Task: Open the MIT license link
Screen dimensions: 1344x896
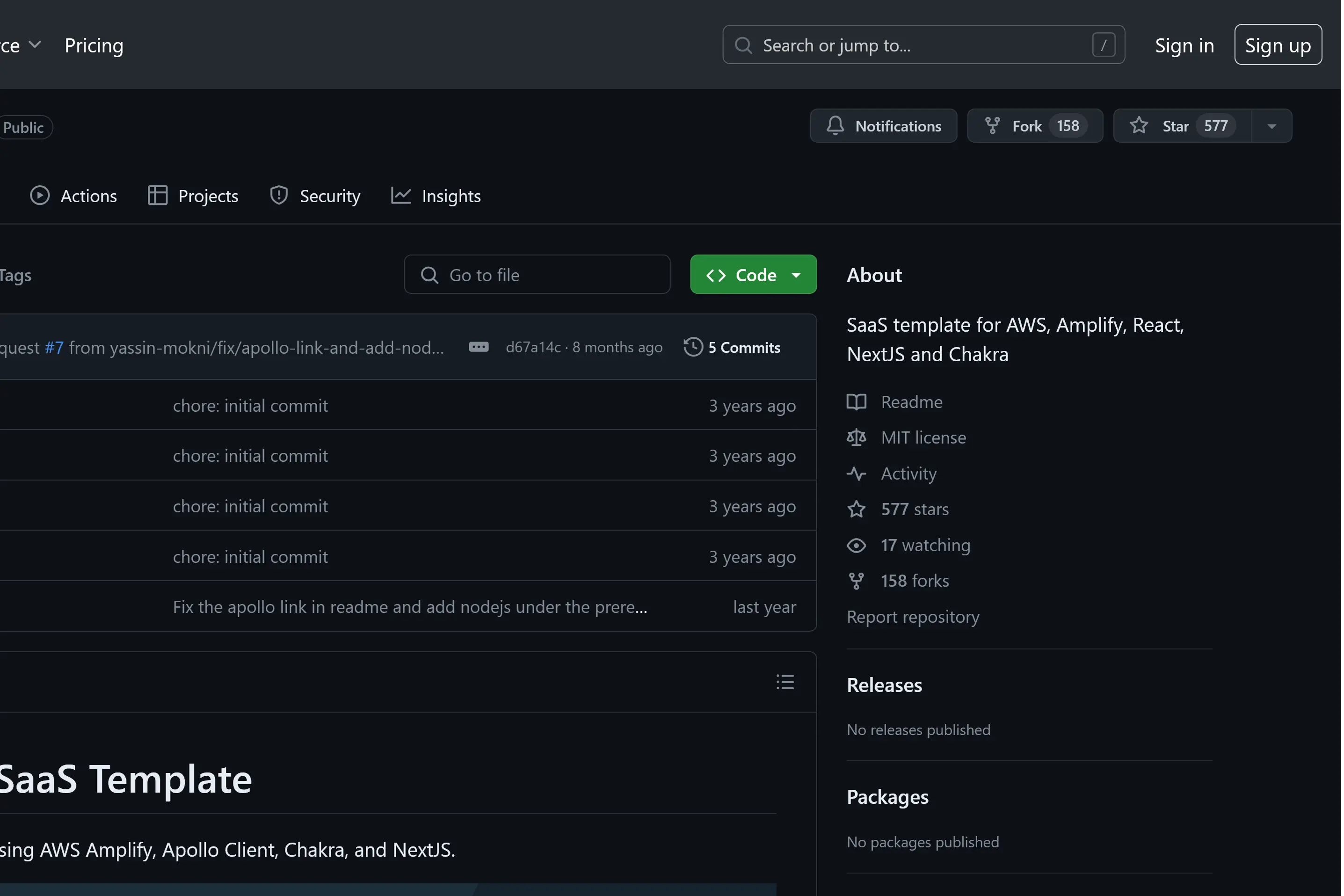Action: pos(923,438)
